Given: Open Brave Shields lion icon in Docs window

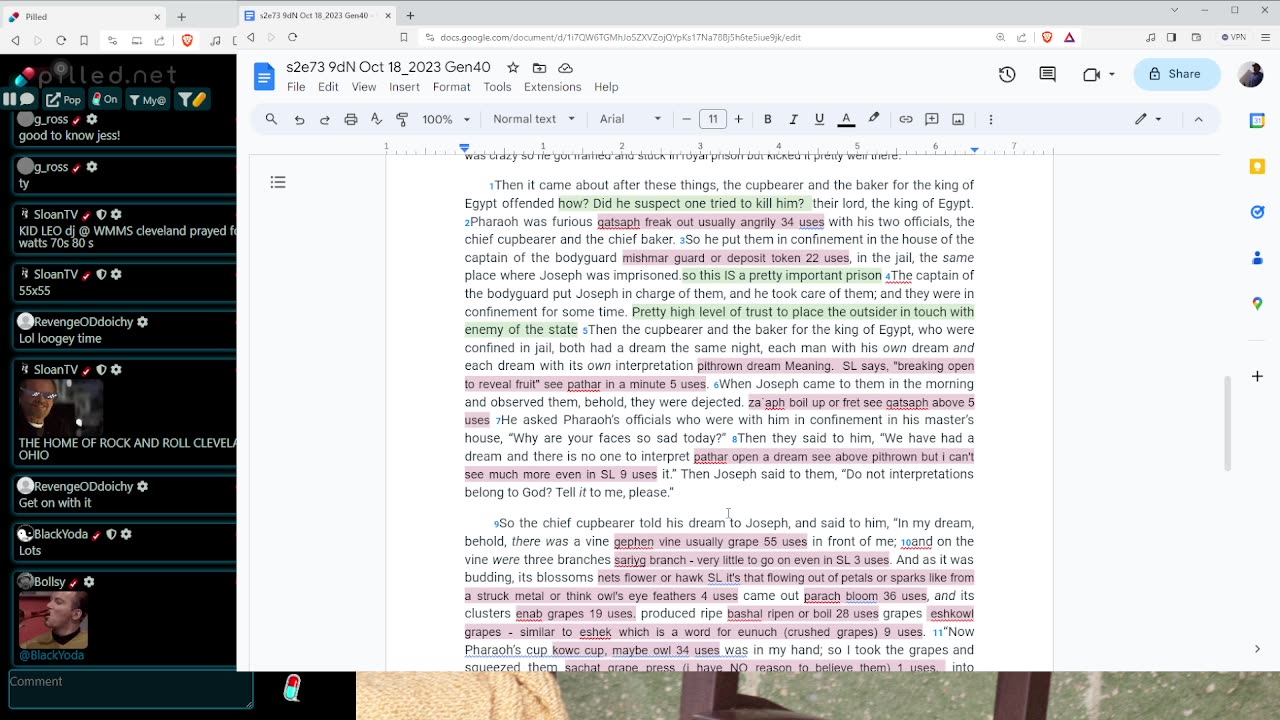Looking at the screenshot, I should pyautogui.click(x=1047, y=37).
